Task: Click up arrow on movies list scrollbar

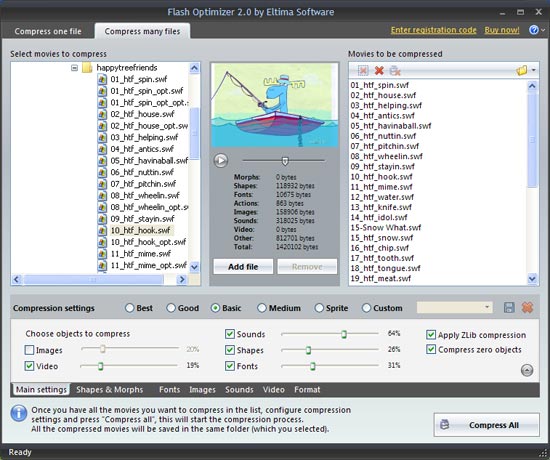Action: (532, 86)
